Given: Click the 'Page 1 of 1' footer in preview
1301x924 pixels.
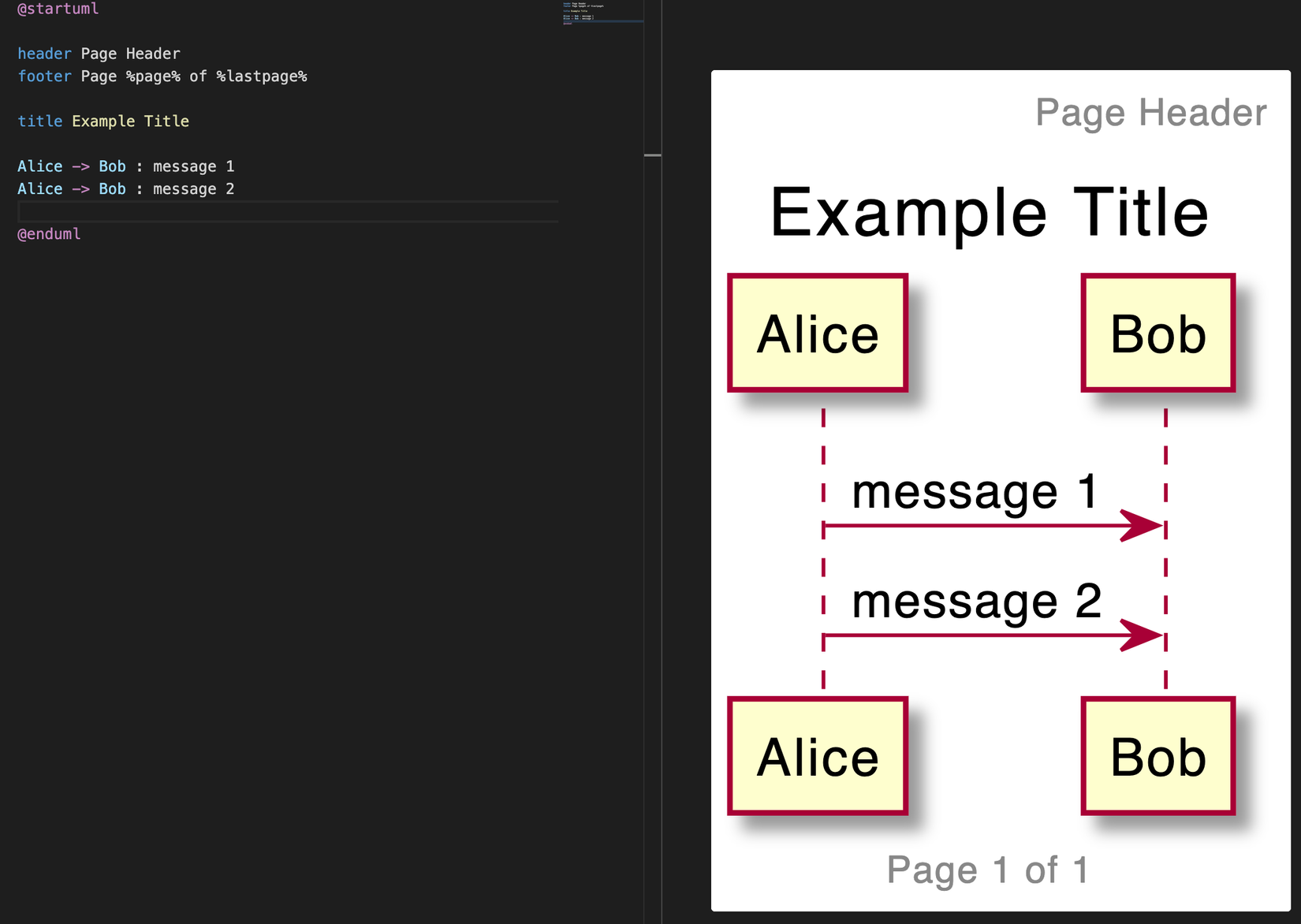Looking at the screenshot, I should click(x=988, y=870).
